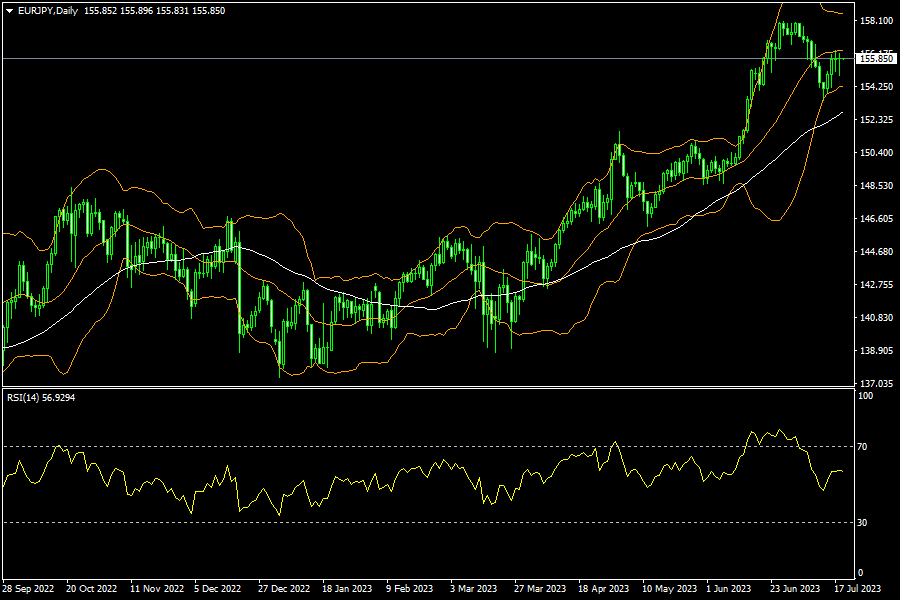Select the 154.250 price scale label
Screen dimensions: 900x600
click(876, 87)
